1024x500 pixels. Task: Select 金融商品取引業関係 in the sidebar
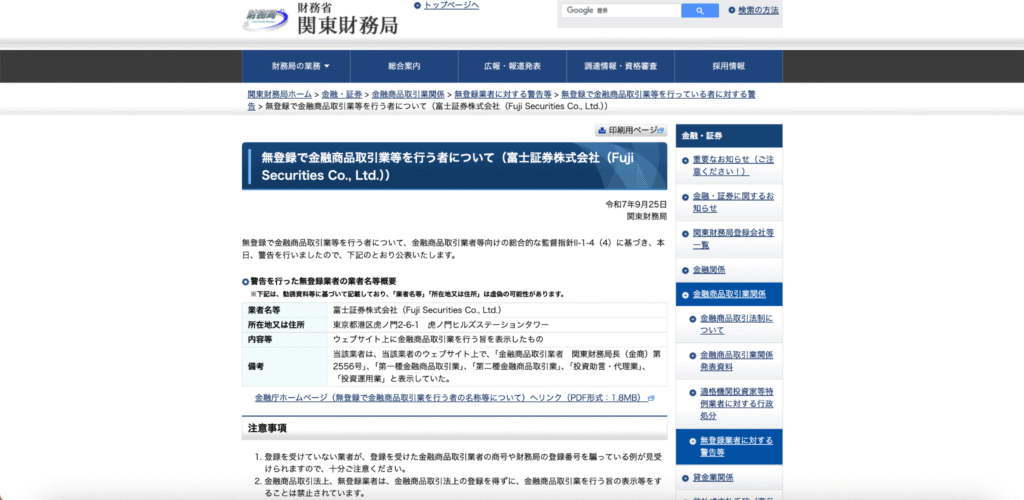click(729, 294)
